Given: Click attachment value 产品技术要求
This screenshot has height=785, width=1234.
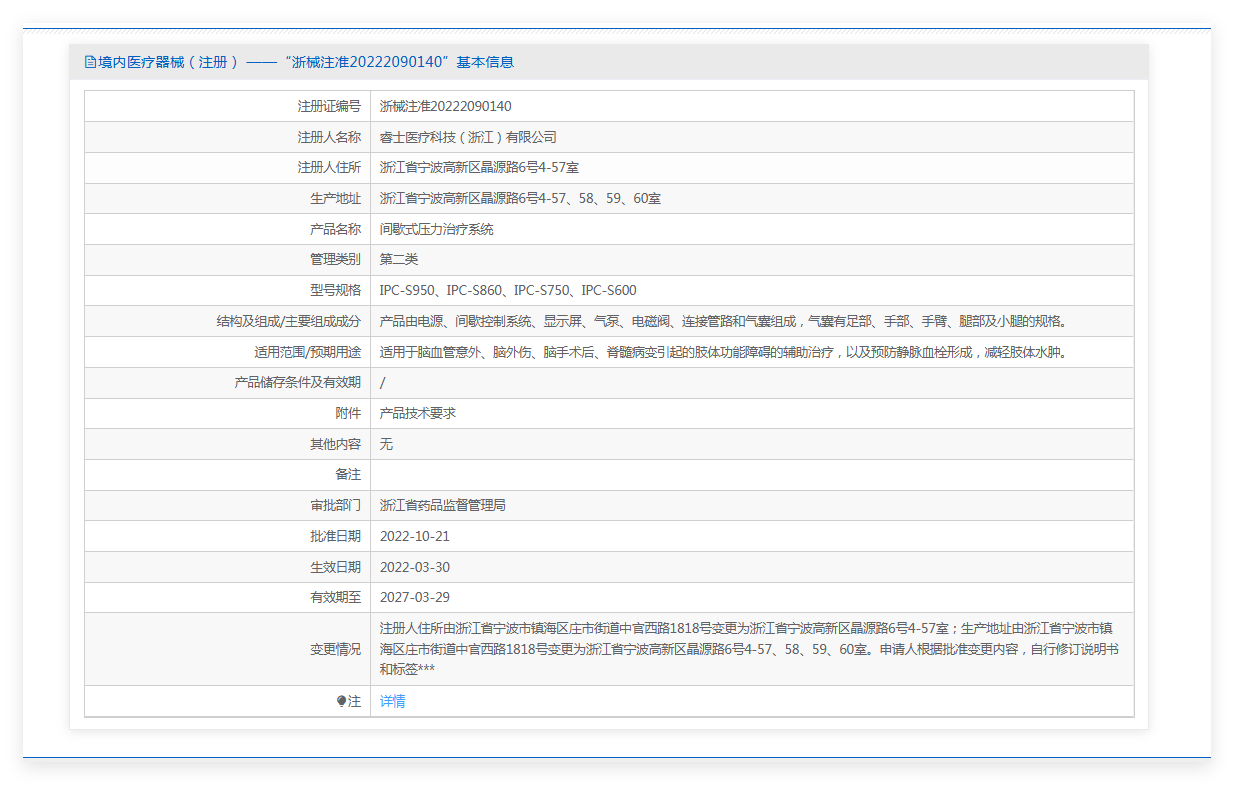Looking at the screenshot, I should (418, 413).
